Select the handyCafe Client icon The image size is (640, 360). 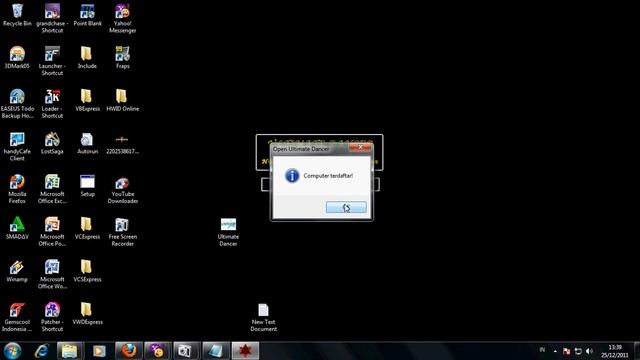(x=17, y=146)
